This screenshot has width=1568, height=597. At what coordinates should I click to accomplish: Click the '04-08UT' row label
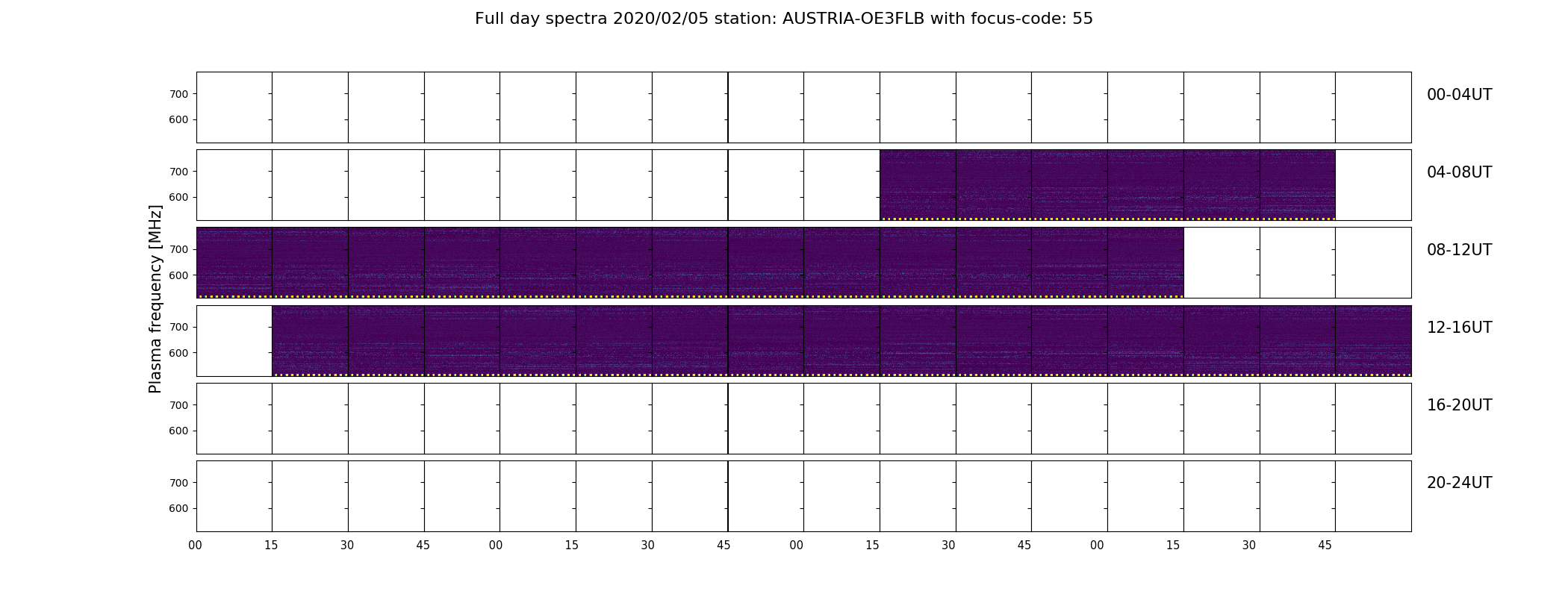click(1459, 172)
